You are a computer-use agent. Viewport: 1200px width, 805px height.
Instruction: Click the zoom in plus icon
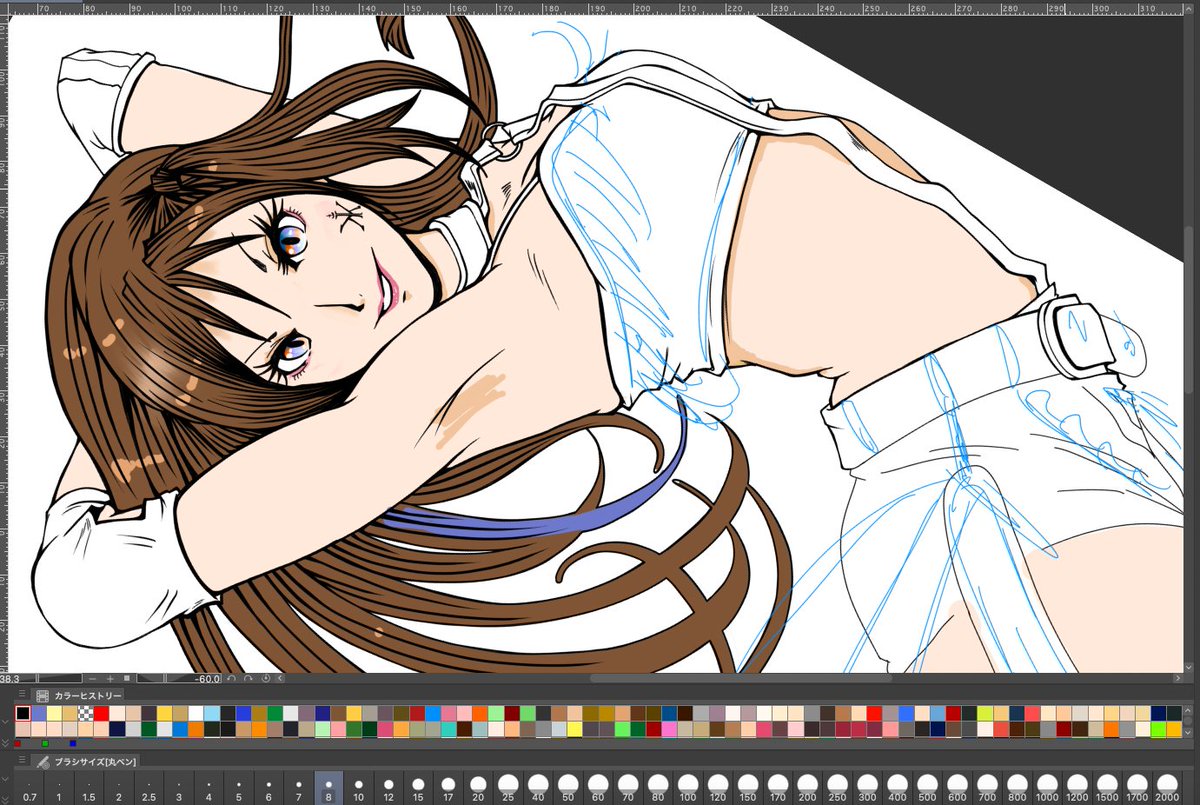[x=110, y=678]
